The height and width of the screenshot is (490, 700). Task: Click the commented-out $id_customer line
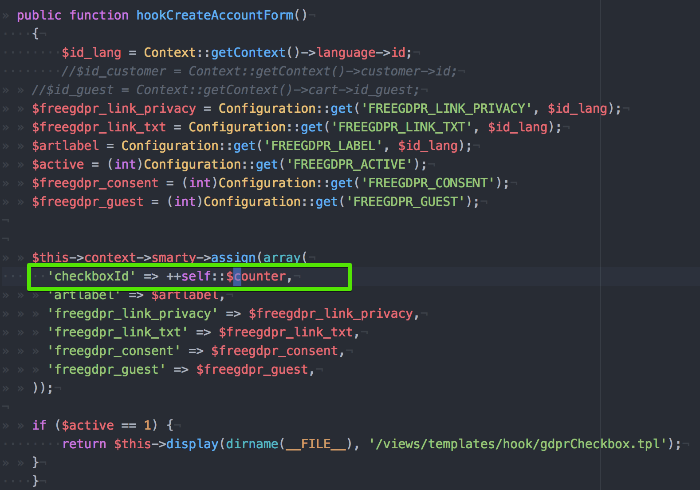tap(258, 70)
